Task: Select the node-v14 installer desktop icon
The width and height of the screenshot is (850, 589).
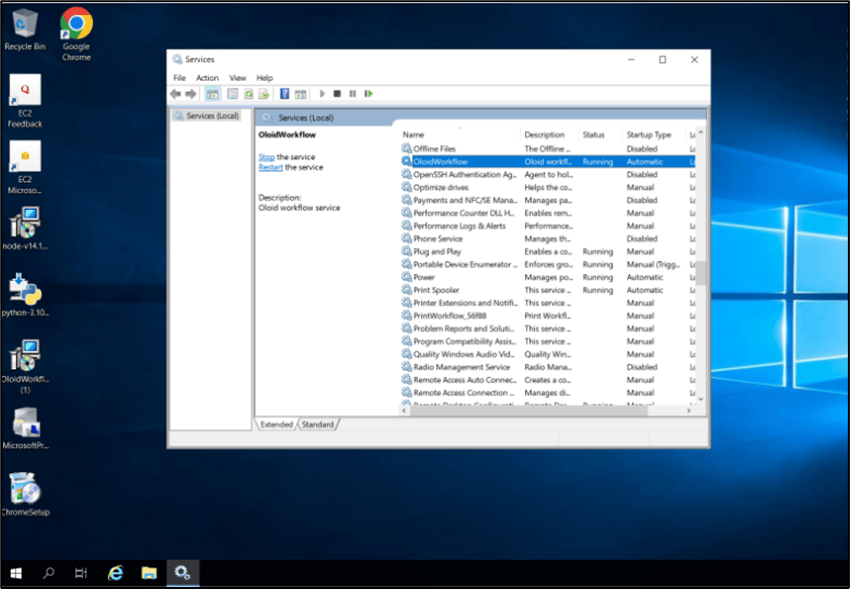Action: coord(25,228)
